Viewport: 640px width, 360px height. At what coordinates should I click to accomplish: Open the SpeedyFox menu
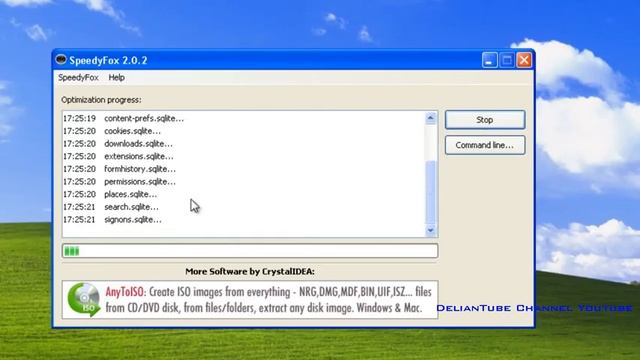tap(78, 78)
